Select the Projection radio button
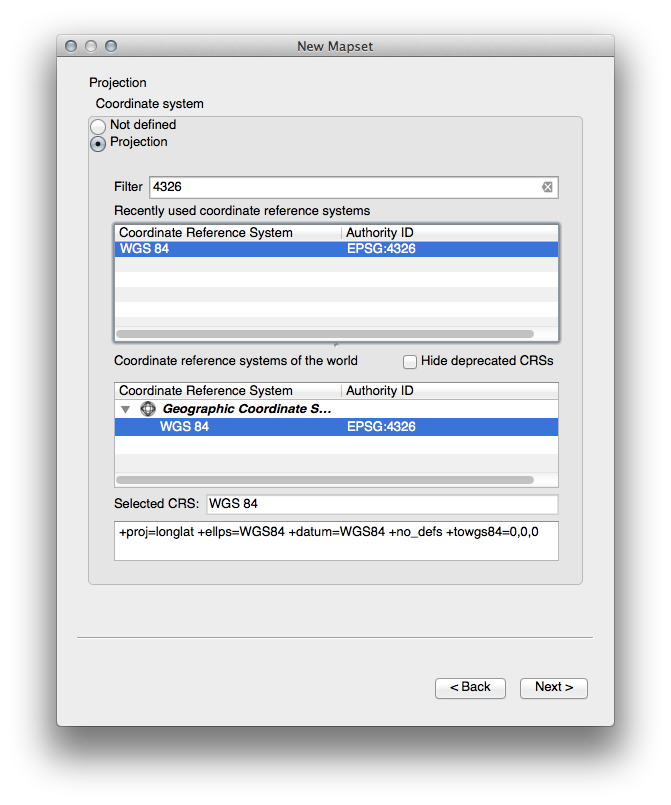The height and width of the screenshot is (805, 671). point(98,143)
